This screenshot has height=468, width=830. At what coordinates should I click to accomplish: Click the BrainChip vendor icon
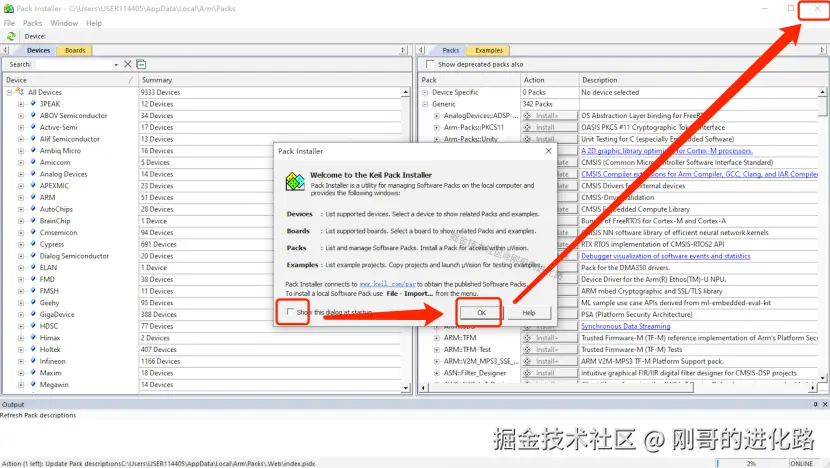[33, 221]
